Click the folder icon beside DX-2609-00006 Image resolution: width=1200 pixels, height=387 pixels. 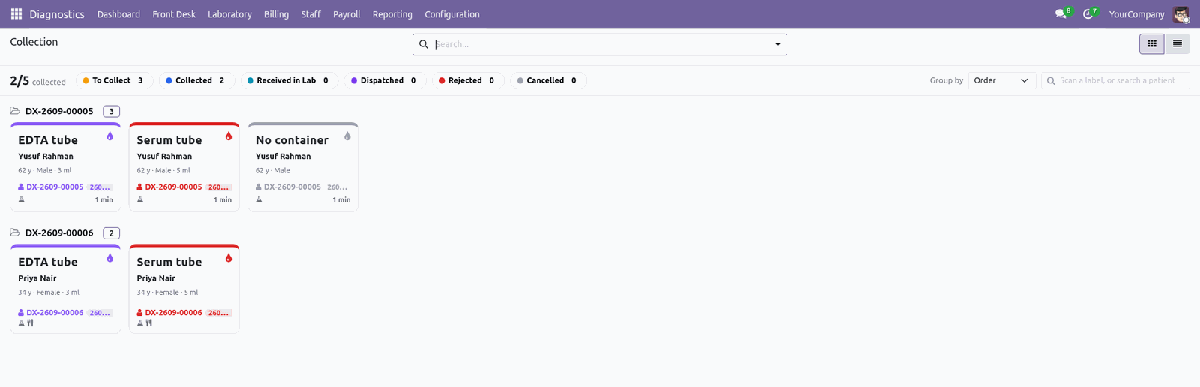coord(15,233)
